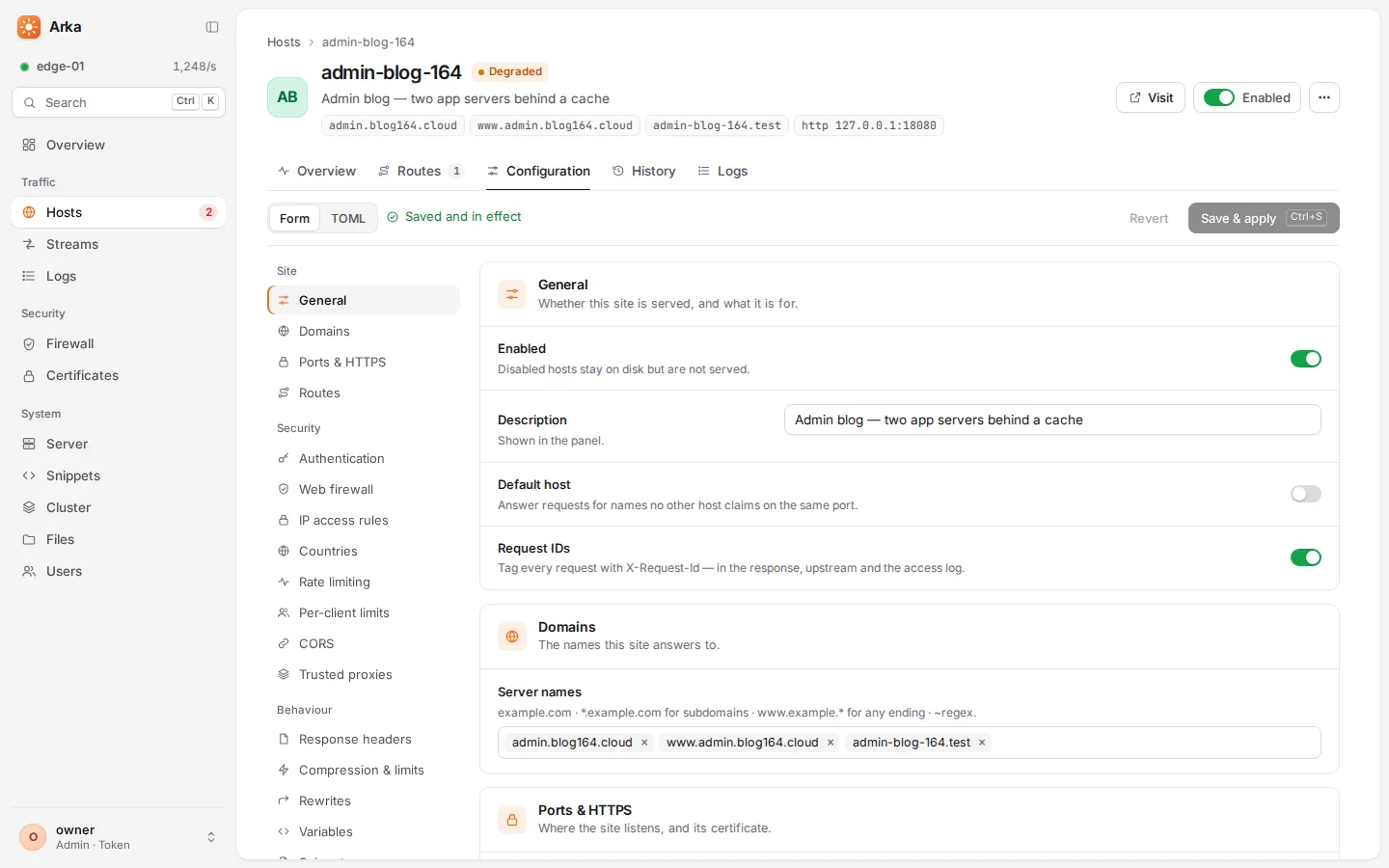Open the Routes tab
Image resolution: width=1389 pixels, height=868 pixels.
[x=421, y=171]
